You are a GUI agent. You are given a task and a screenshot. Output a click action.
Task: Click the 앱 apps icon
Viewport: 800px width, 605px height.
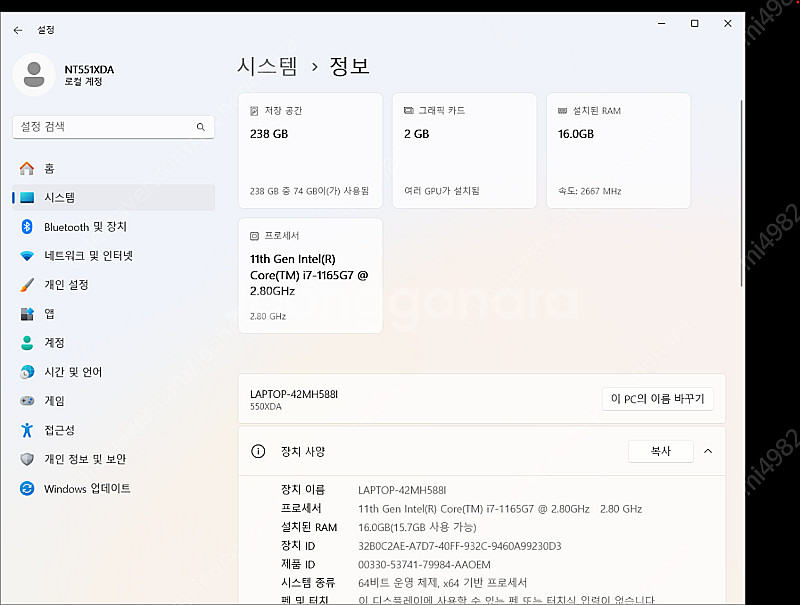pyautogui.click(x=27, y=314)
